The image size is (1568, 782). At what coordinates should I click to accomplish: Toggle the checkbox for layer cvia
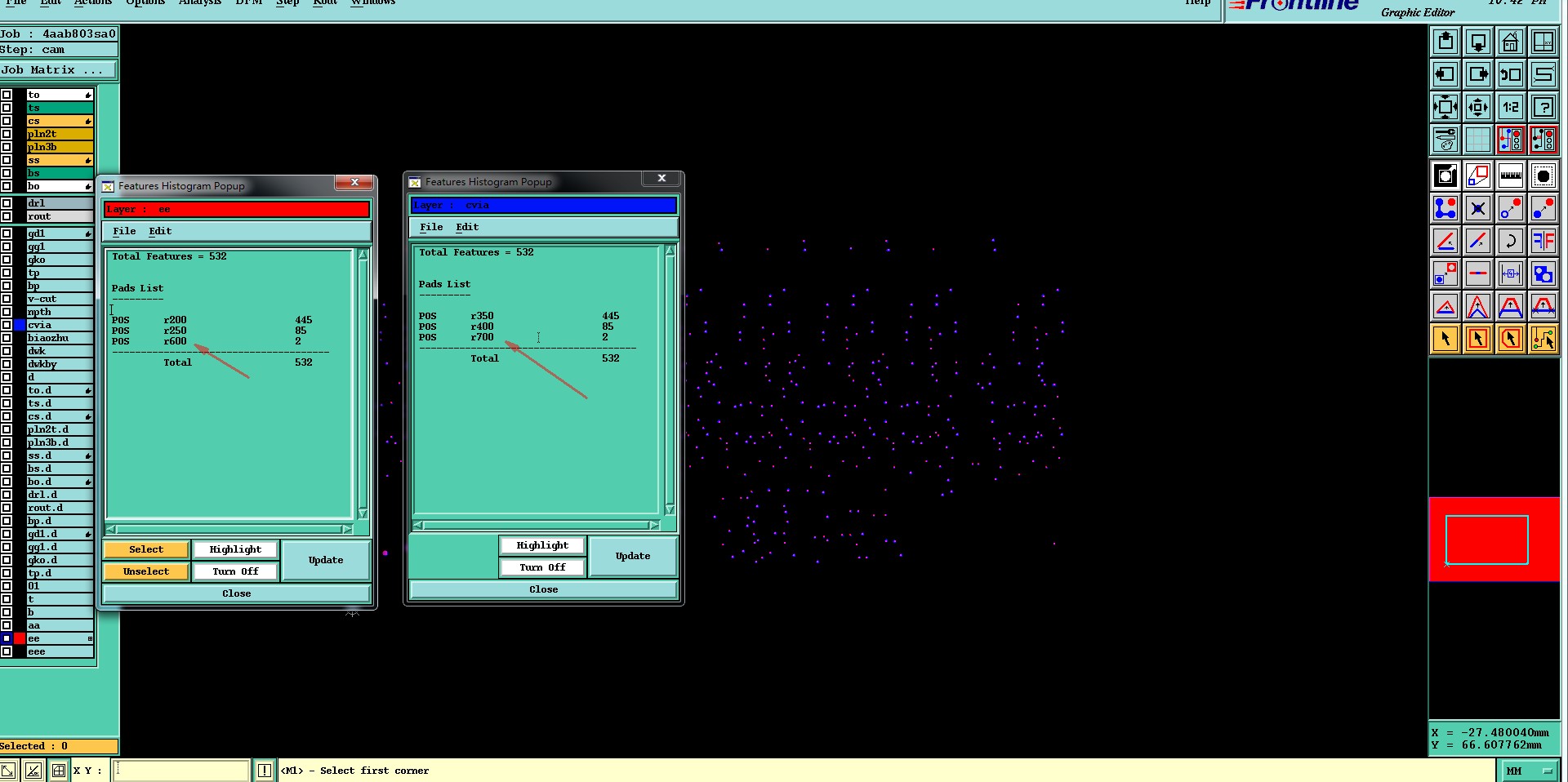click(x=7, y=325)
